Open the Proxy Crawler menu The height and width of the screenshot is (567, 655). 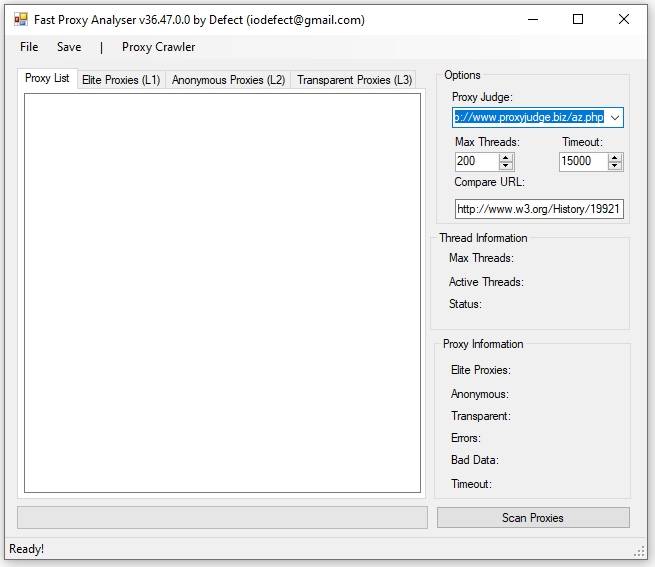click(158, 47)
